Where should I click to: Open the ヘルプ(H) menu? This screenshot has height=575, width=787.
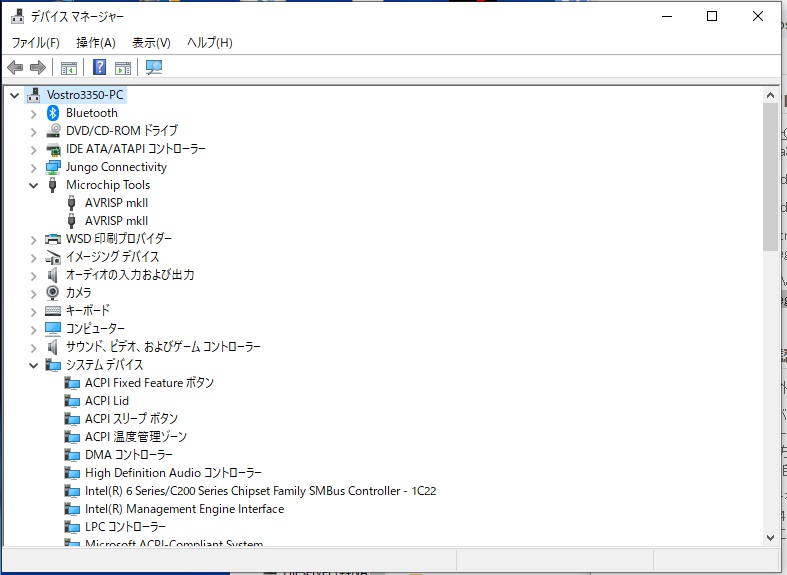210,43
